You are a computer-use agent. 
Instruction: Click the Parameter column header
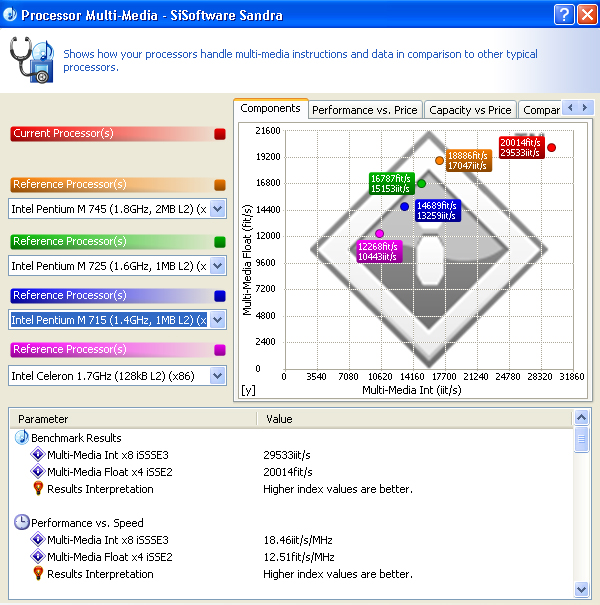(x=132, y=419)
